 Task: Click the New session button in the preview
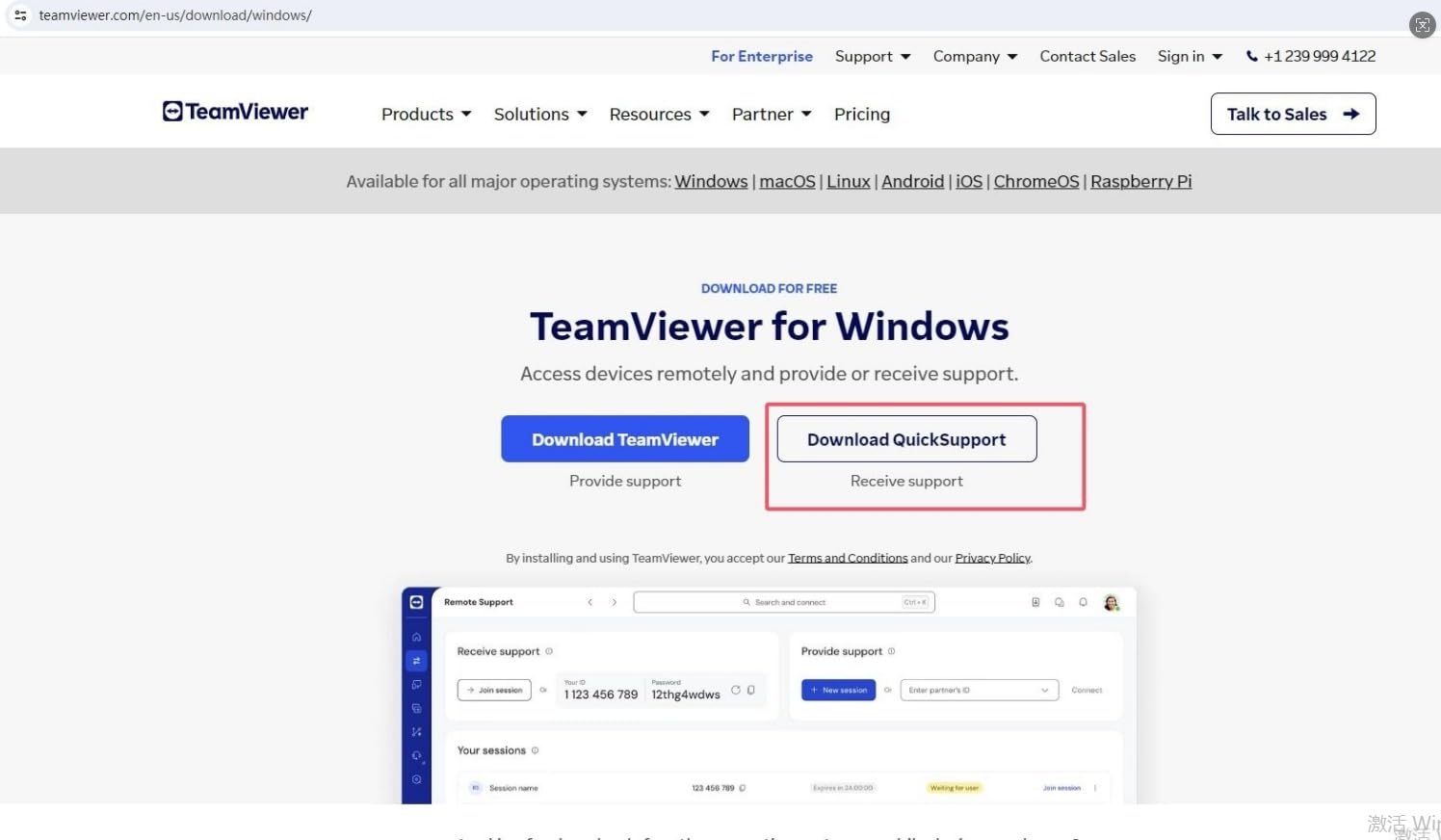[838, 690]
